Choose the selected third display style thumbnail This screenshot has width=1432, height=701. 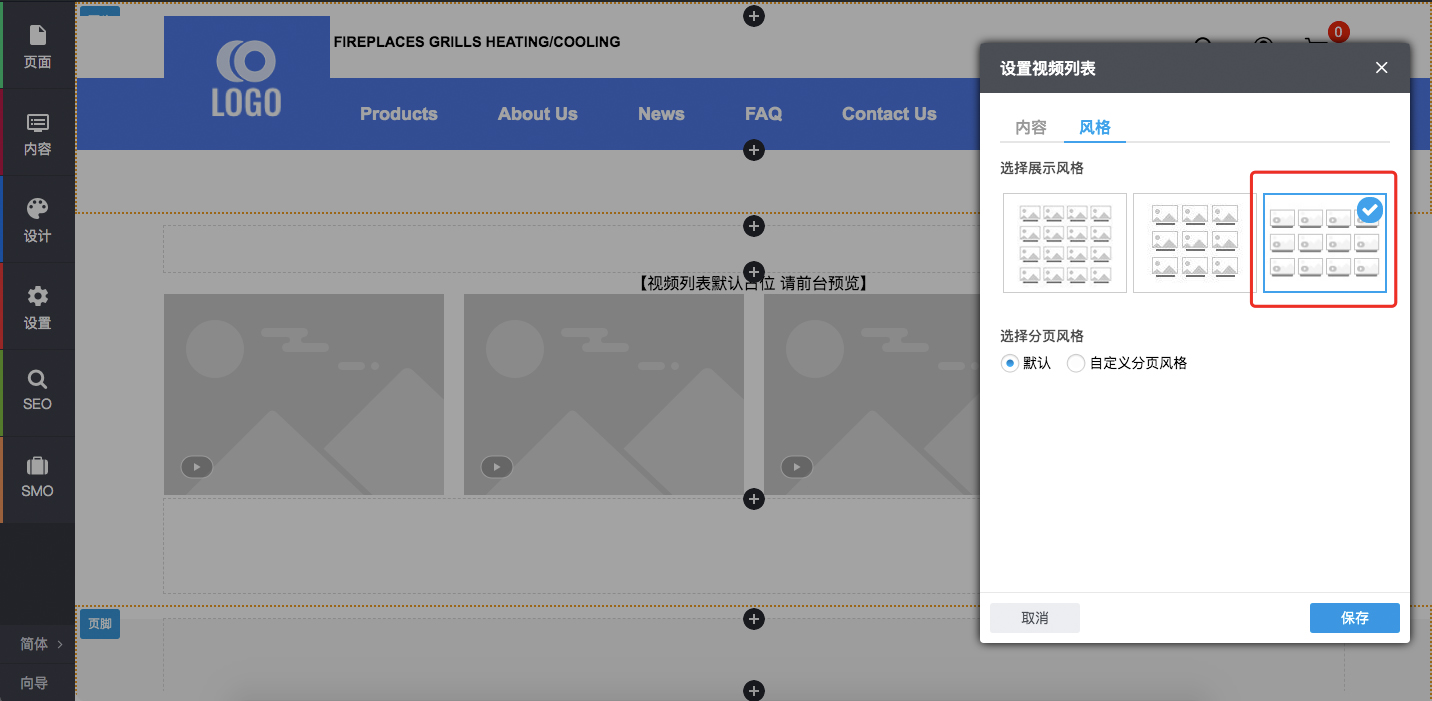point(1324,243)
